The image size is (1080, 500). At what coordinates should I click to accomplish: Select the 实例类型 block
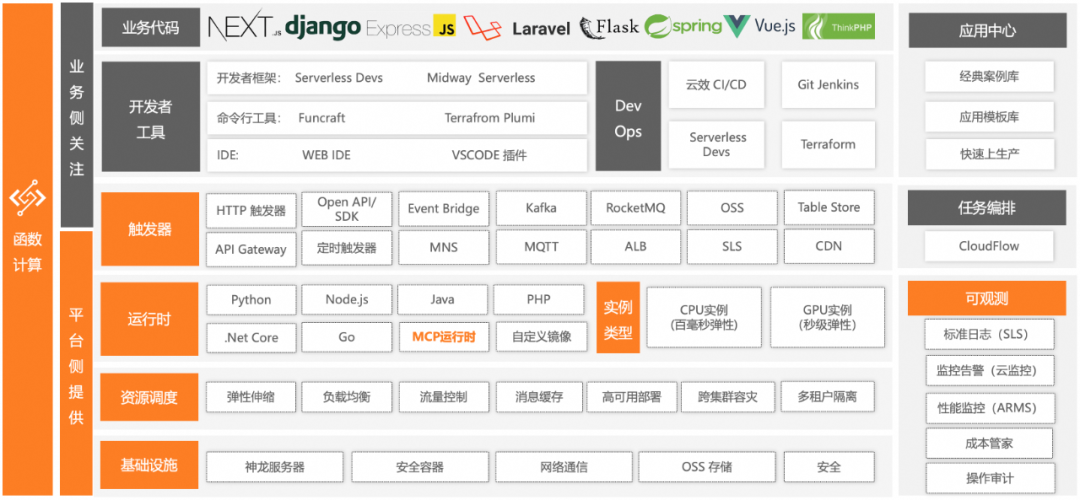[x=618, y=319]
